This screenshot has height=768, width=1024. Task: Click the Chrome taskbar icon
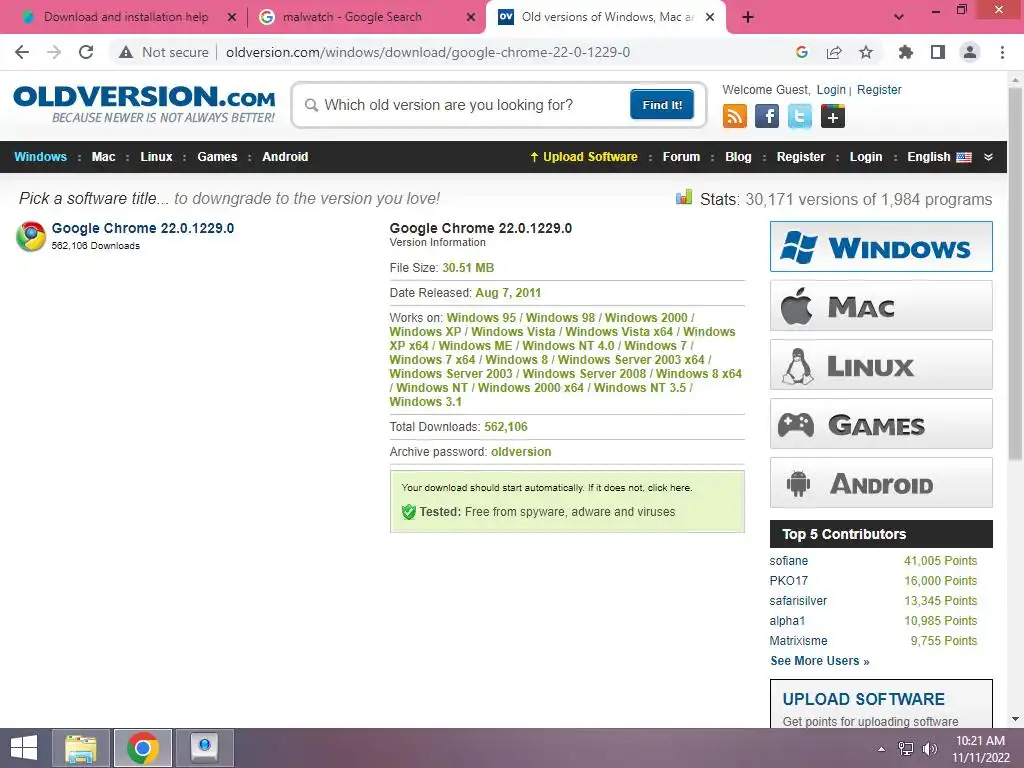click(x=143, y=748)
